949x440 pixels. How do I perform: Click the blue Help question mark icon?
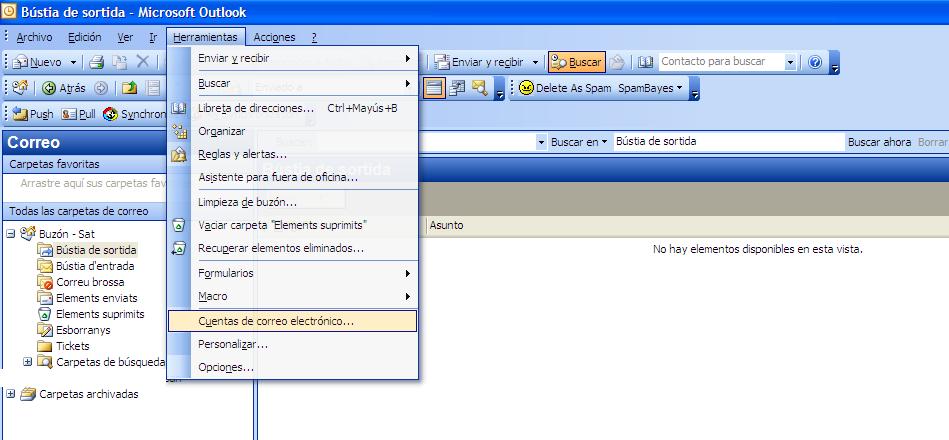click(x=815, y=62)
